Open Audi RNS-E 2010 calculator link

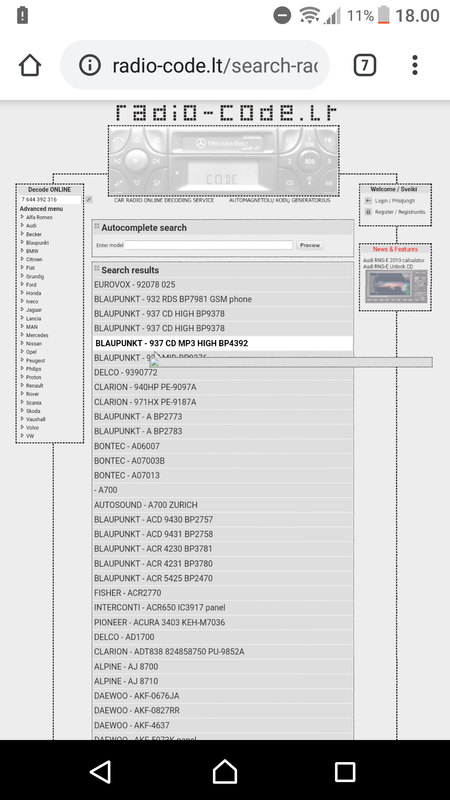tap(394, 260)
